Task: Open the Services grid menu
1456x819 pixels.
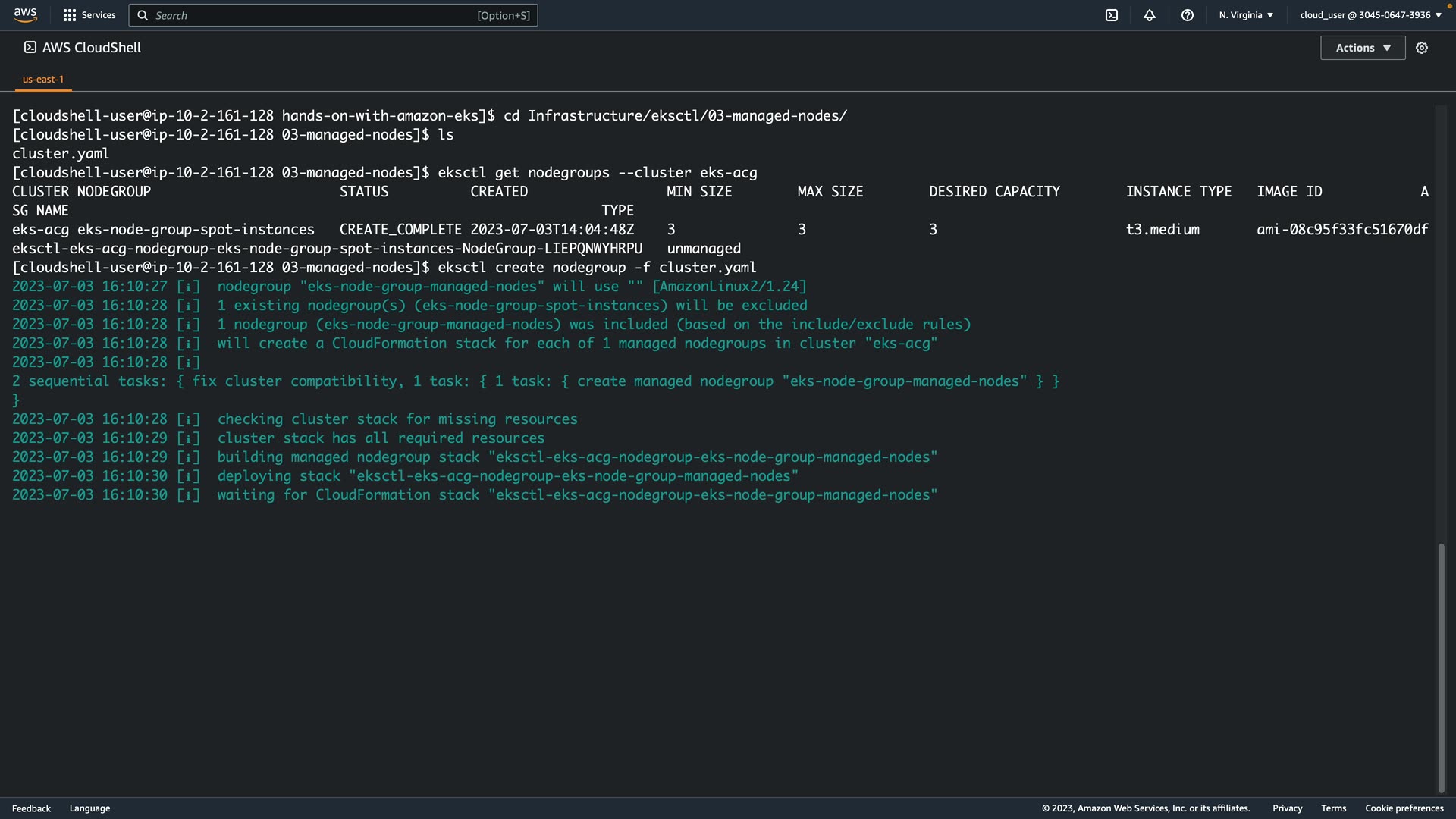Action: pos(70,15)
